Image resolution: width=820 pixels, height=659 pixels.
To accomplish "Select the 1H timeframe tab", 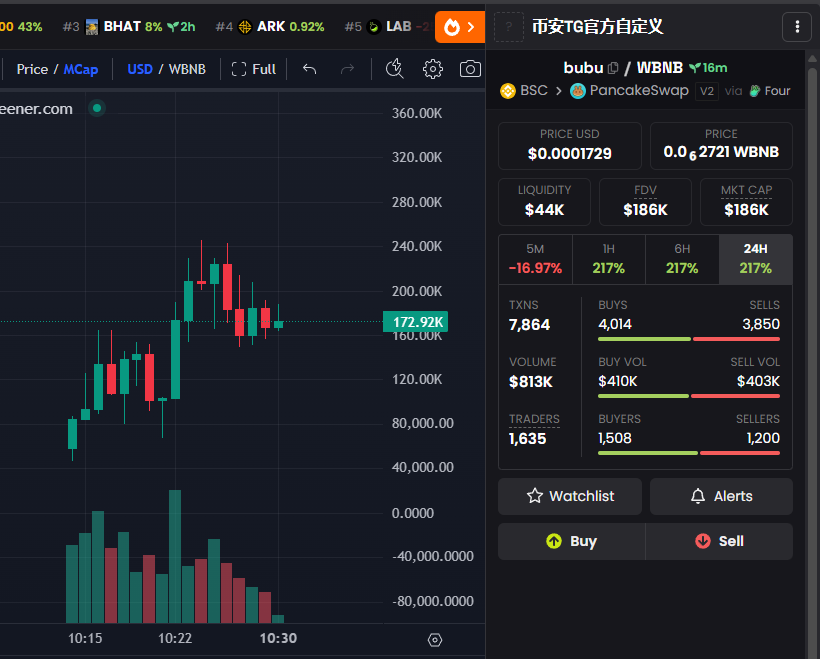I will [609, 259].
